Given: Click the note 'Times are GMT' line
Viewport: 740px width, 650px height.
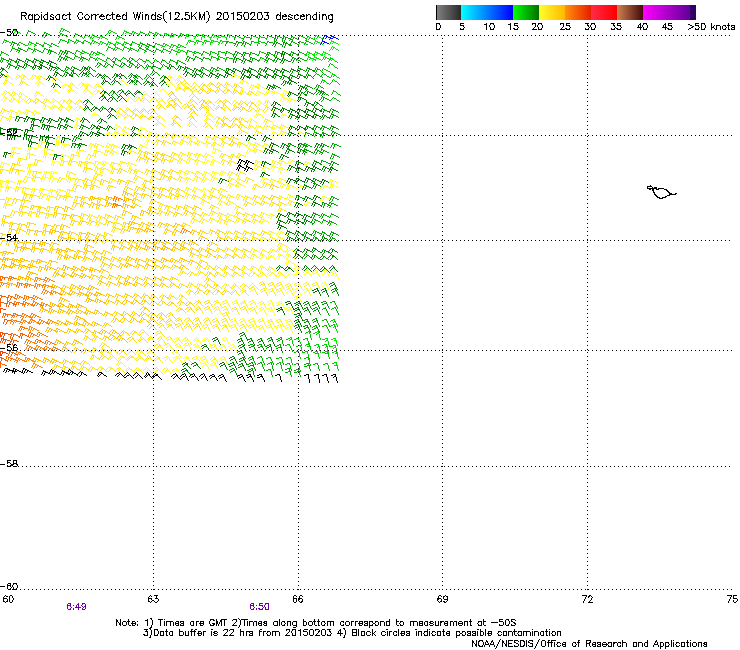Looking at the screenshot, I should (316, 623).
